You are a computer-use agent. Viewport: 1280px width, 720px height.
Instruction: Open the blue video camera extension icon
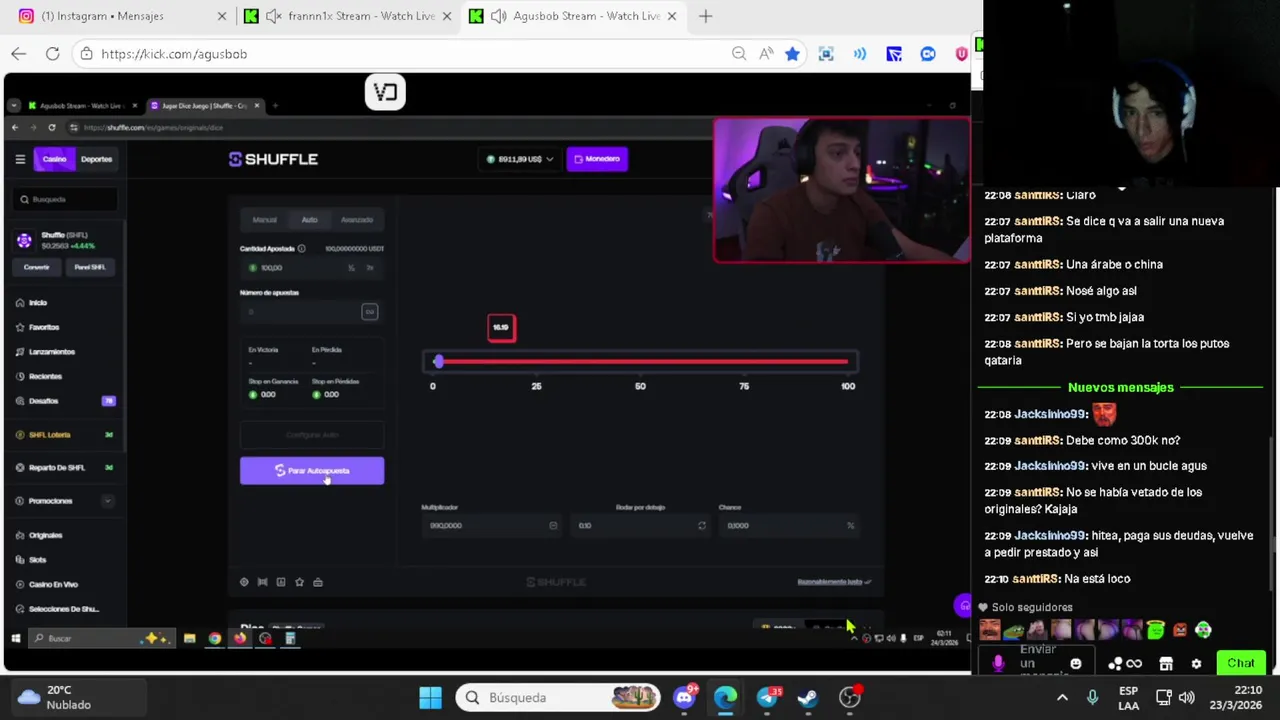(x=928, y=54)
